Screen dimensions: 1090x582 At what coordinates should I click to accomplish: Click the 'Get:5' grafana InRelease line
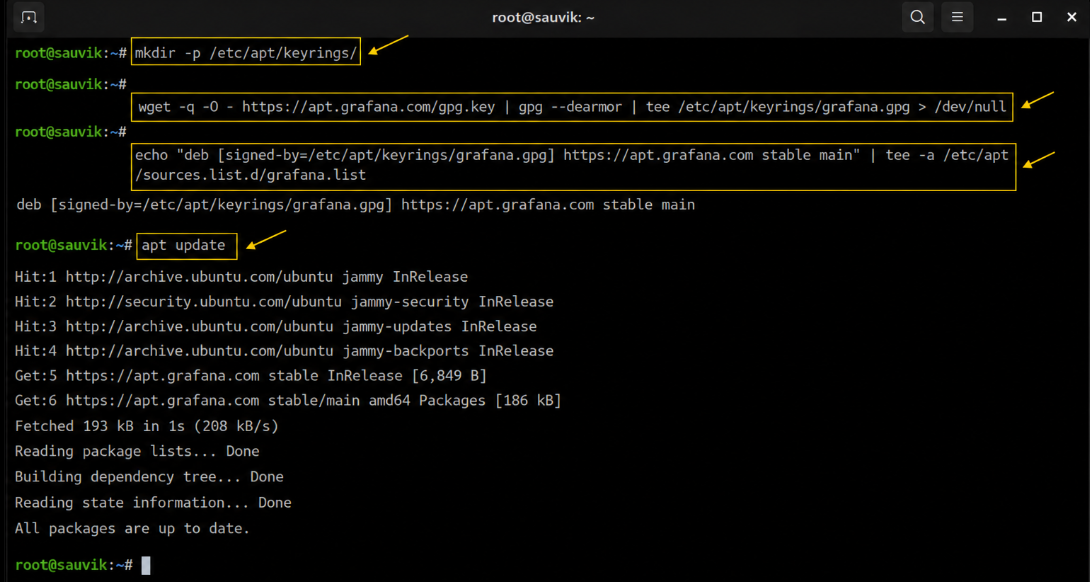(250, 376)
